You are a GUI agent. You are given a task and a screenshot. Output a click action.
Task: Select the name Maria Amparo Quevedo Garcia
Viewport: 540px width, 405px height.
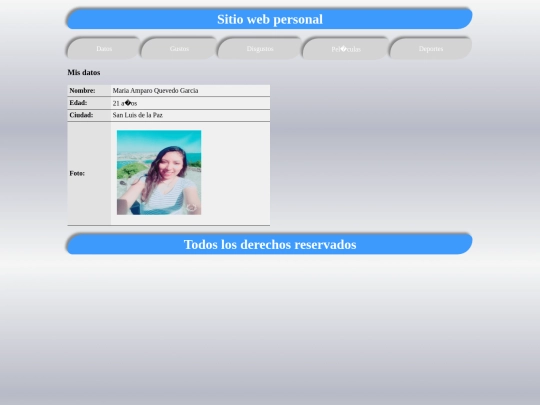pyautogui.click(x=155, y=91)
